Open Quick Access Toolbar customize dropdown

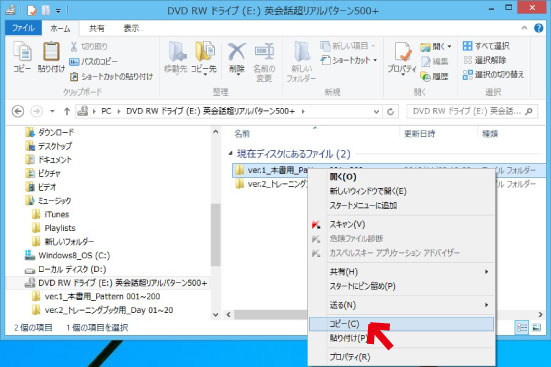pyautogui.click(x=58, y=11)
